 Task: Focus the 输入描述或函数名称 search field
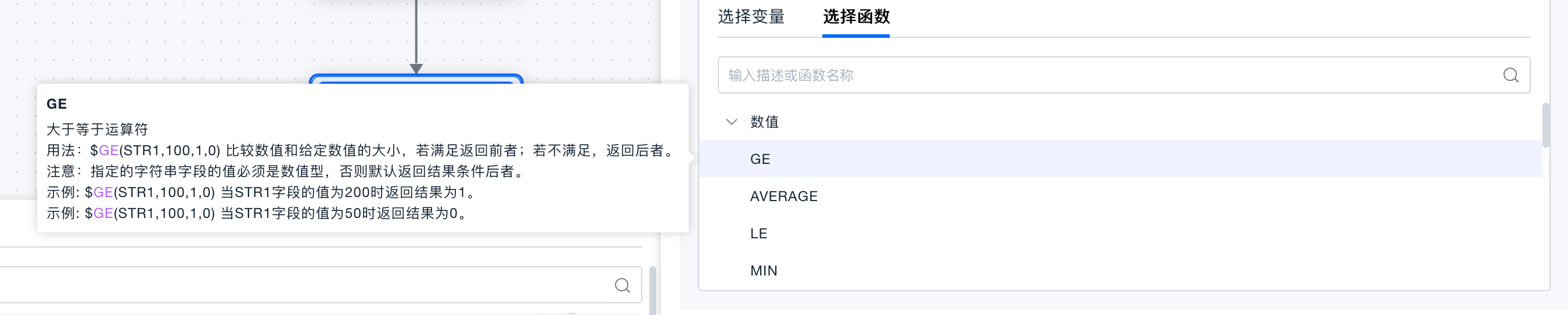point(1108,75)
